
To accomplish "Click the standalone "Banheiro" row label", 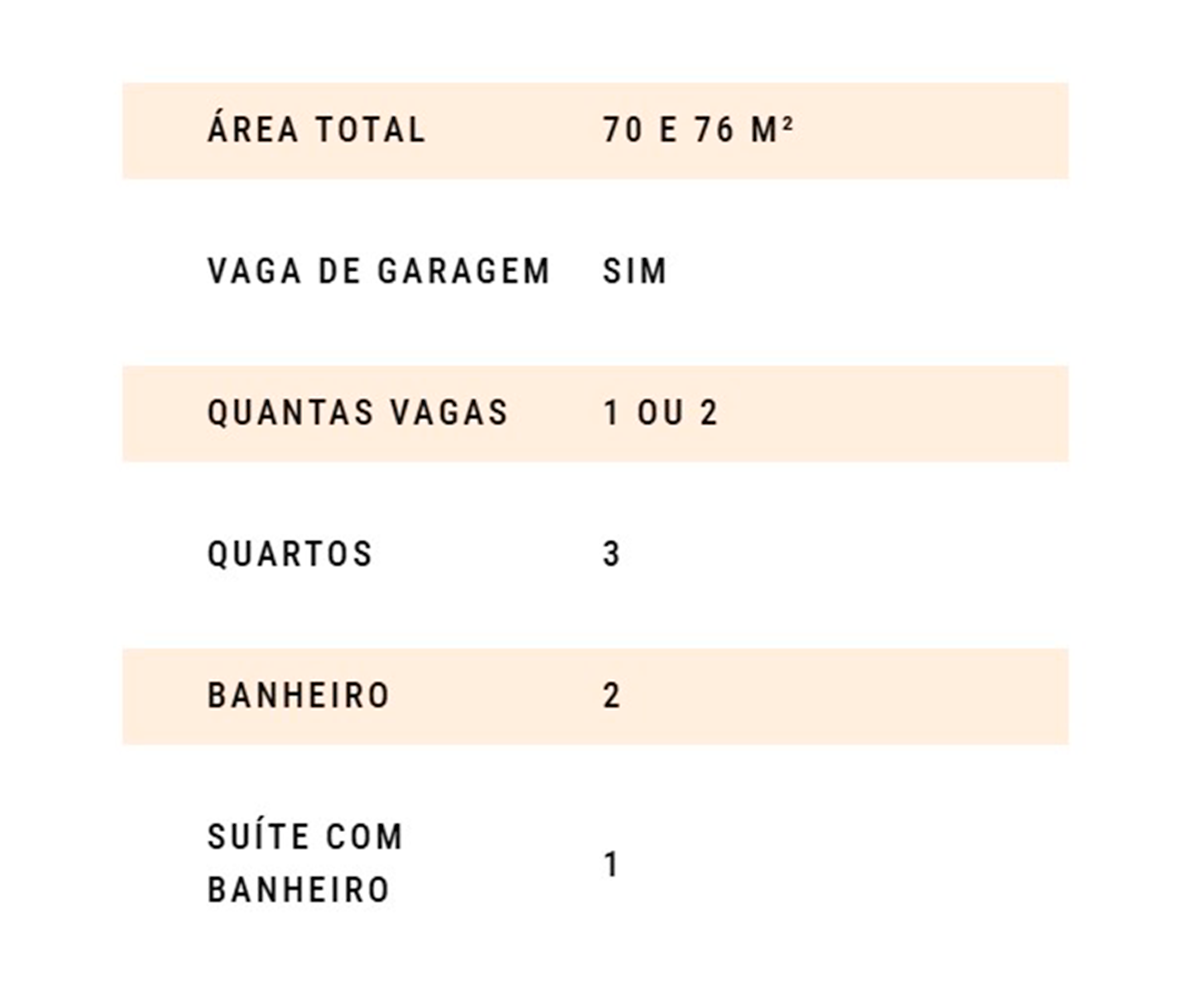I will click(x=298, y=696).
